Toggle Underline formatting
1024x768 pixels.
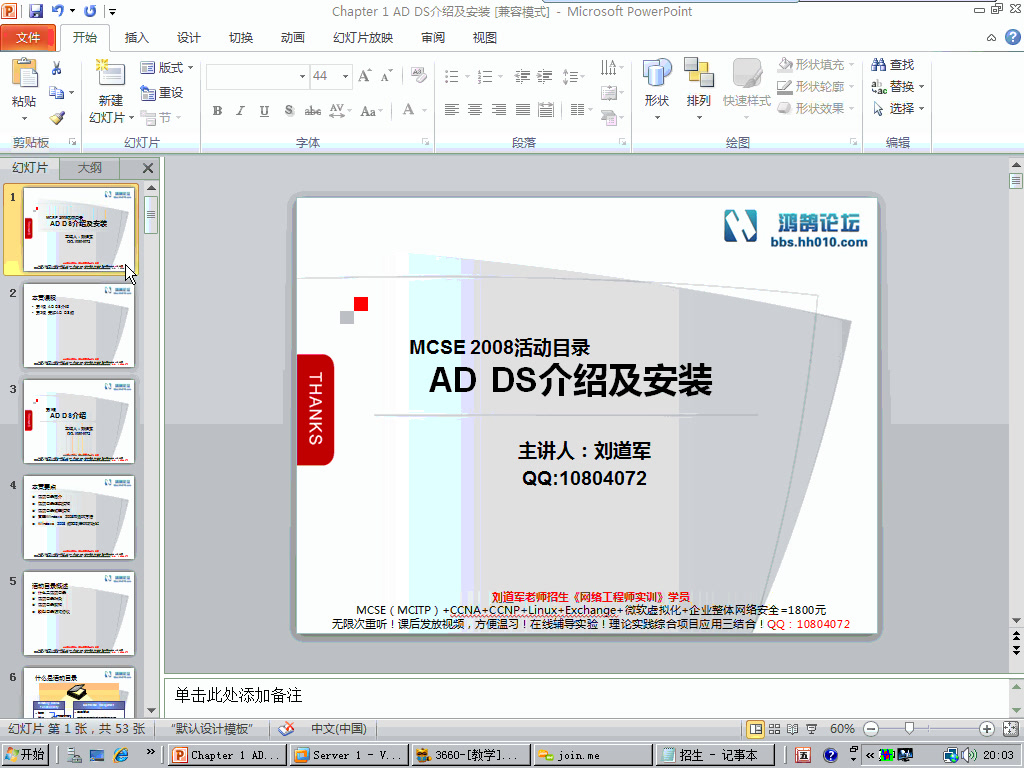click(x=264, y=111)
